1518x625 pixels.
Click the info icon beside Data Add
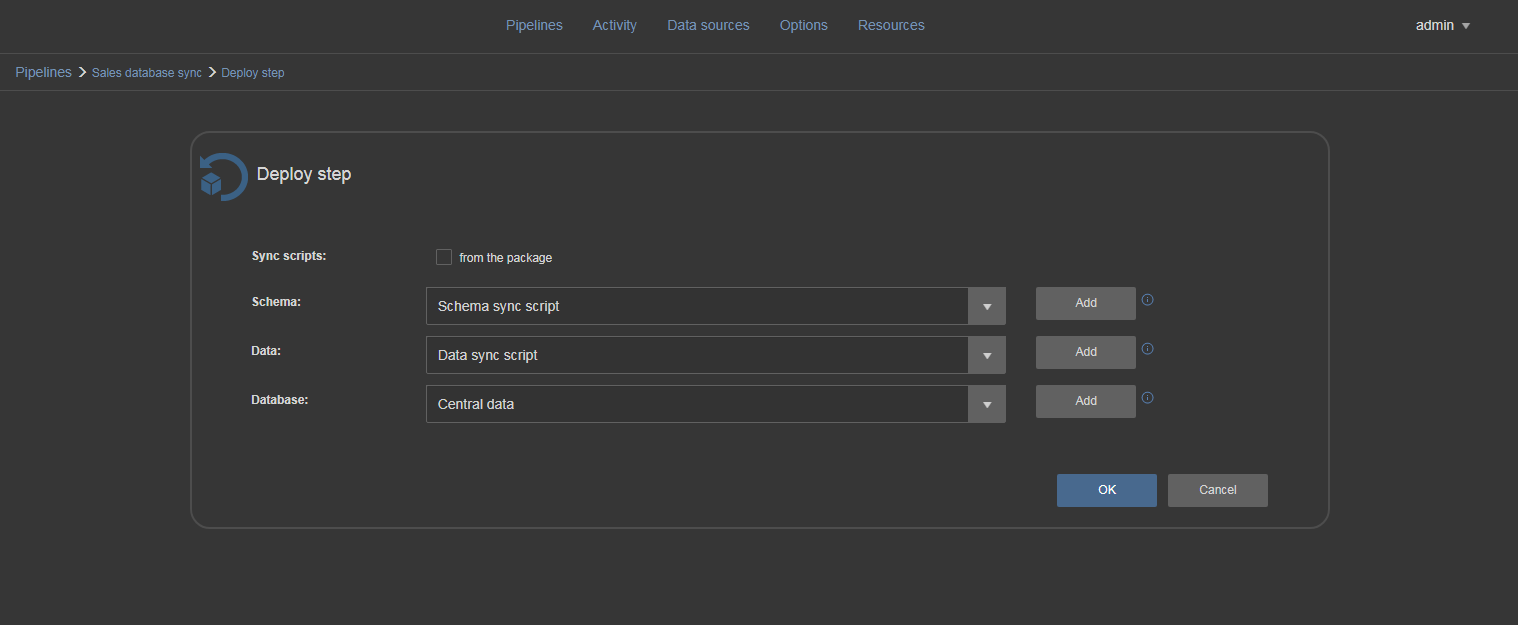[x=1148, y=349]
